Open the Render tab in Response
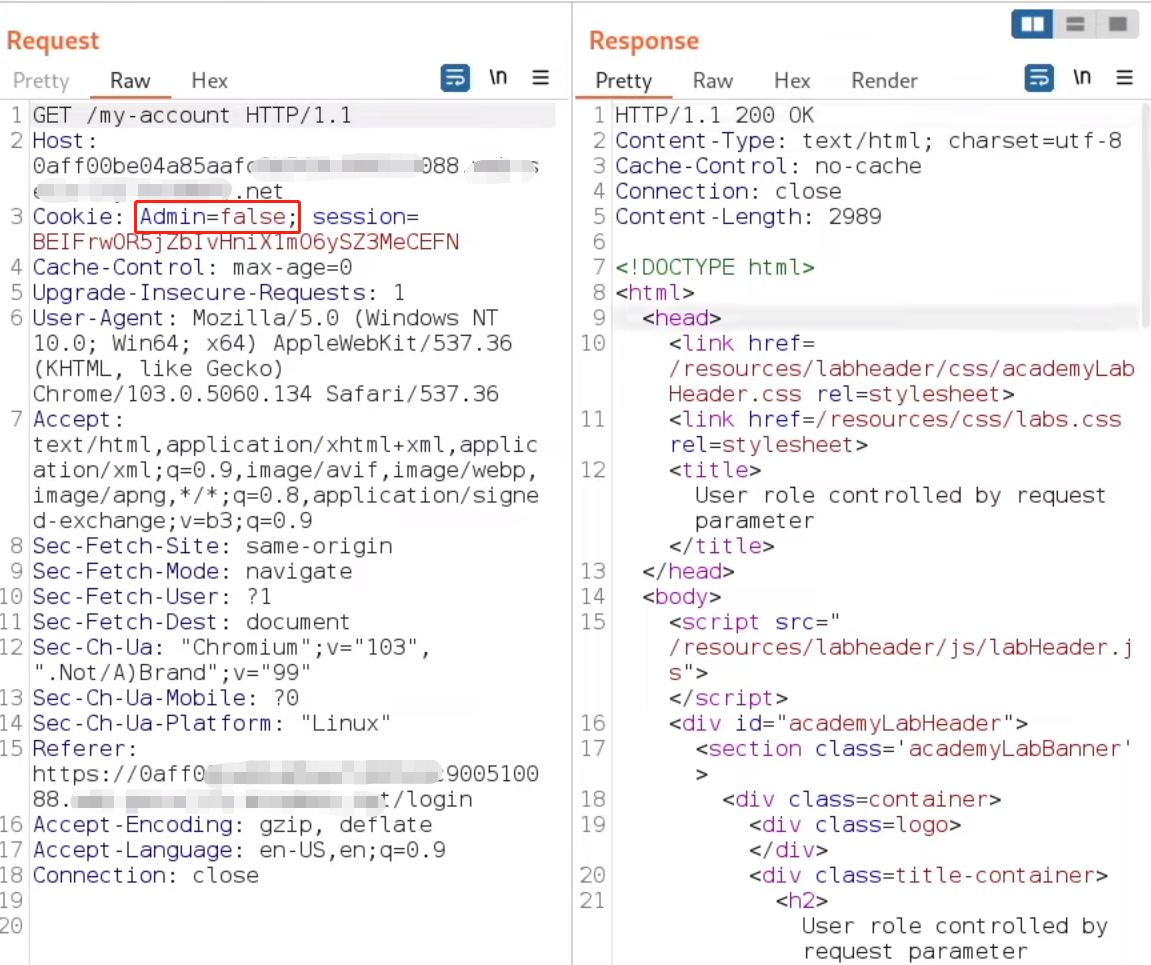The width and height of the screenshot is (1151, 965). click(884, 81)
